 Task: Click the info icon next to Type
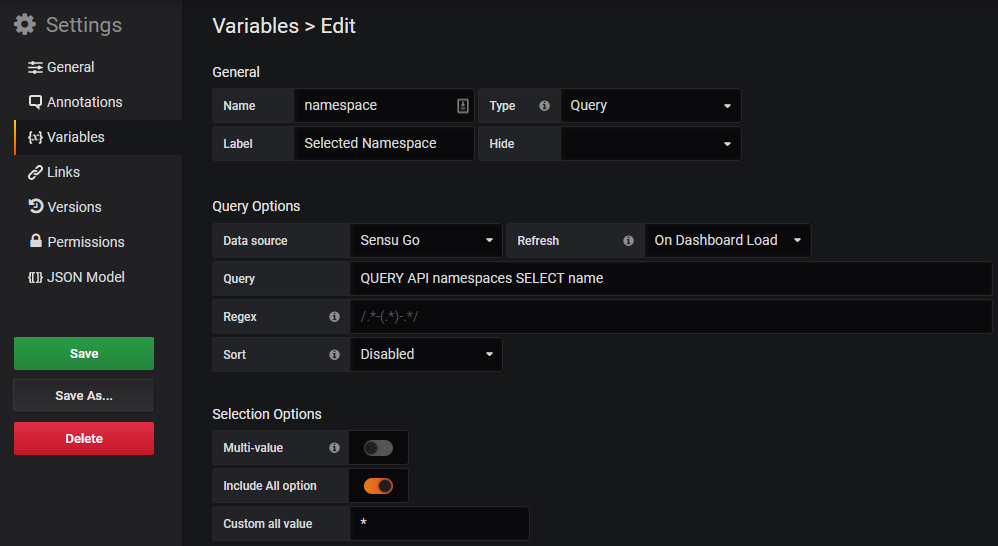[x=544, y=106]
